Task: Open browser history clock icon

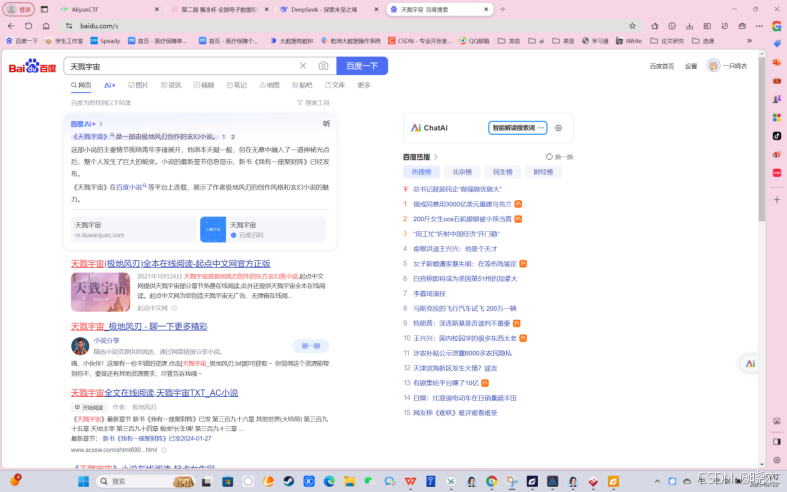Action: pos(672,26)
